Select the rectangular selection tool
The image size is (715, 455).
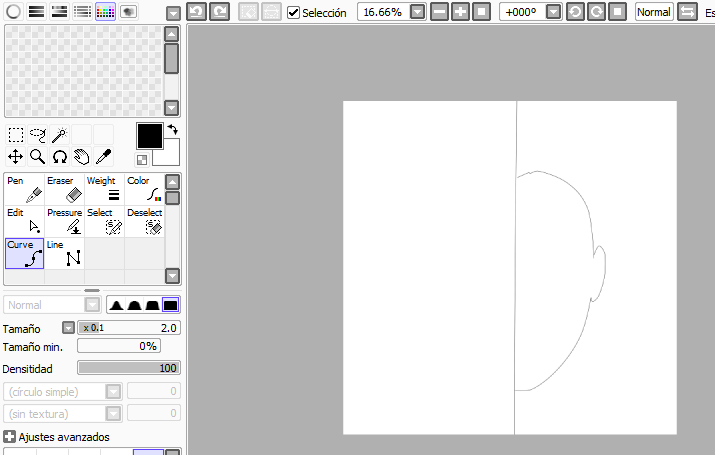(x=16, y=135)
